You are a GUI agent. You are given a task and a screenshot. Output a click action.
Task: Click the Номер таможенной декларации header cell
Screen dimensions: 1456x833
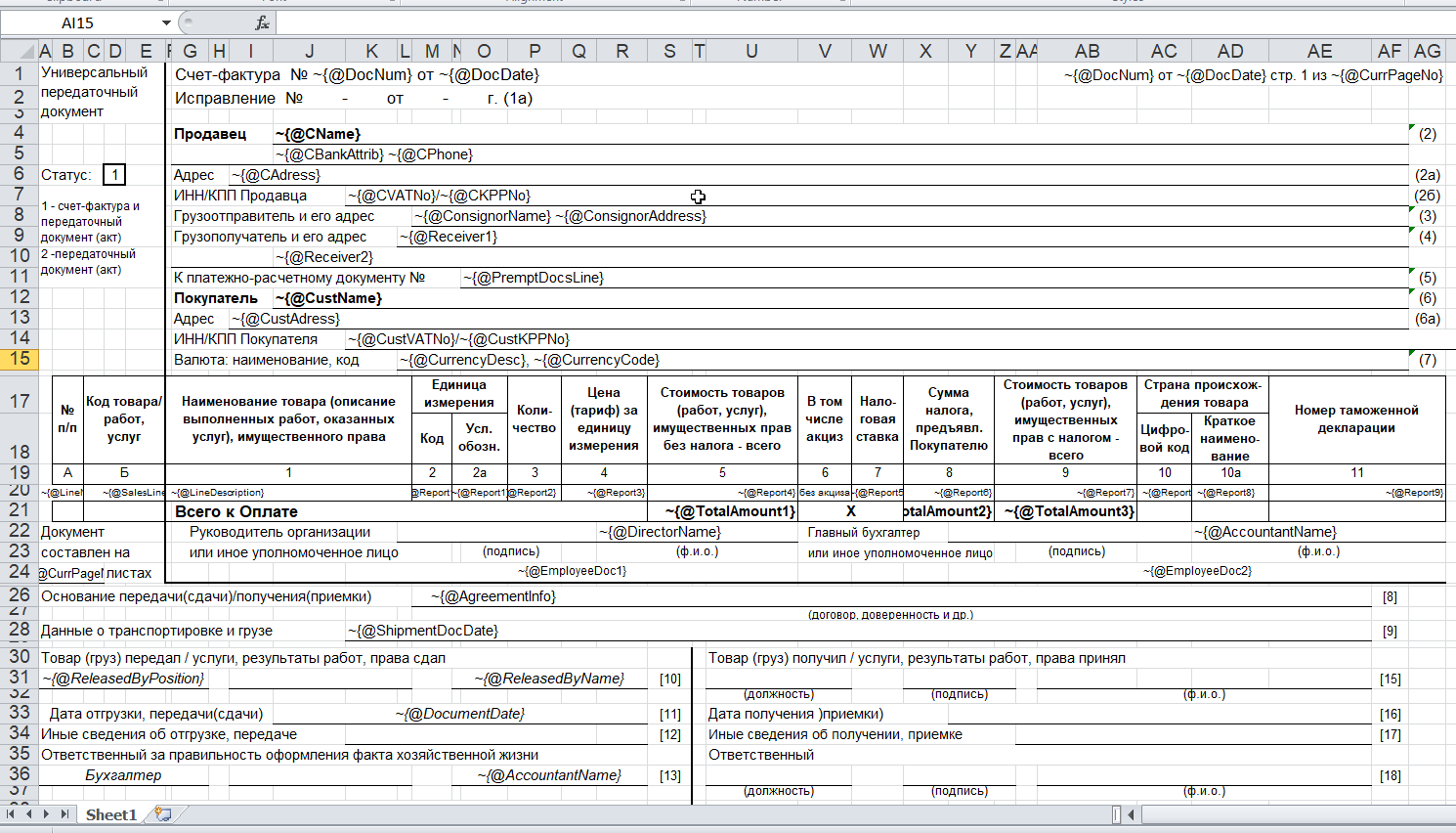pyautogui.click(x=1356, y=419)
